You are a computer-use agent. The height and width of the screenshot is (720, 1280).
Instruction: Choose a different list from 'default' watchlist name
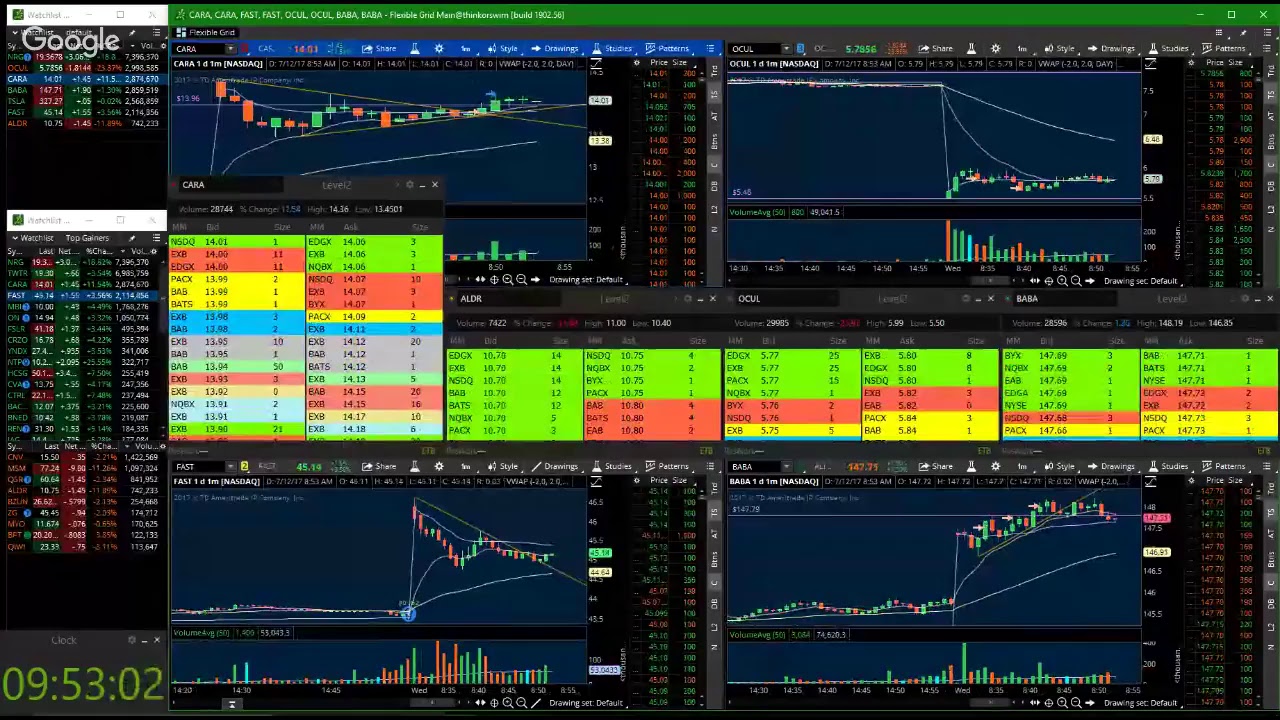(79, 33)
